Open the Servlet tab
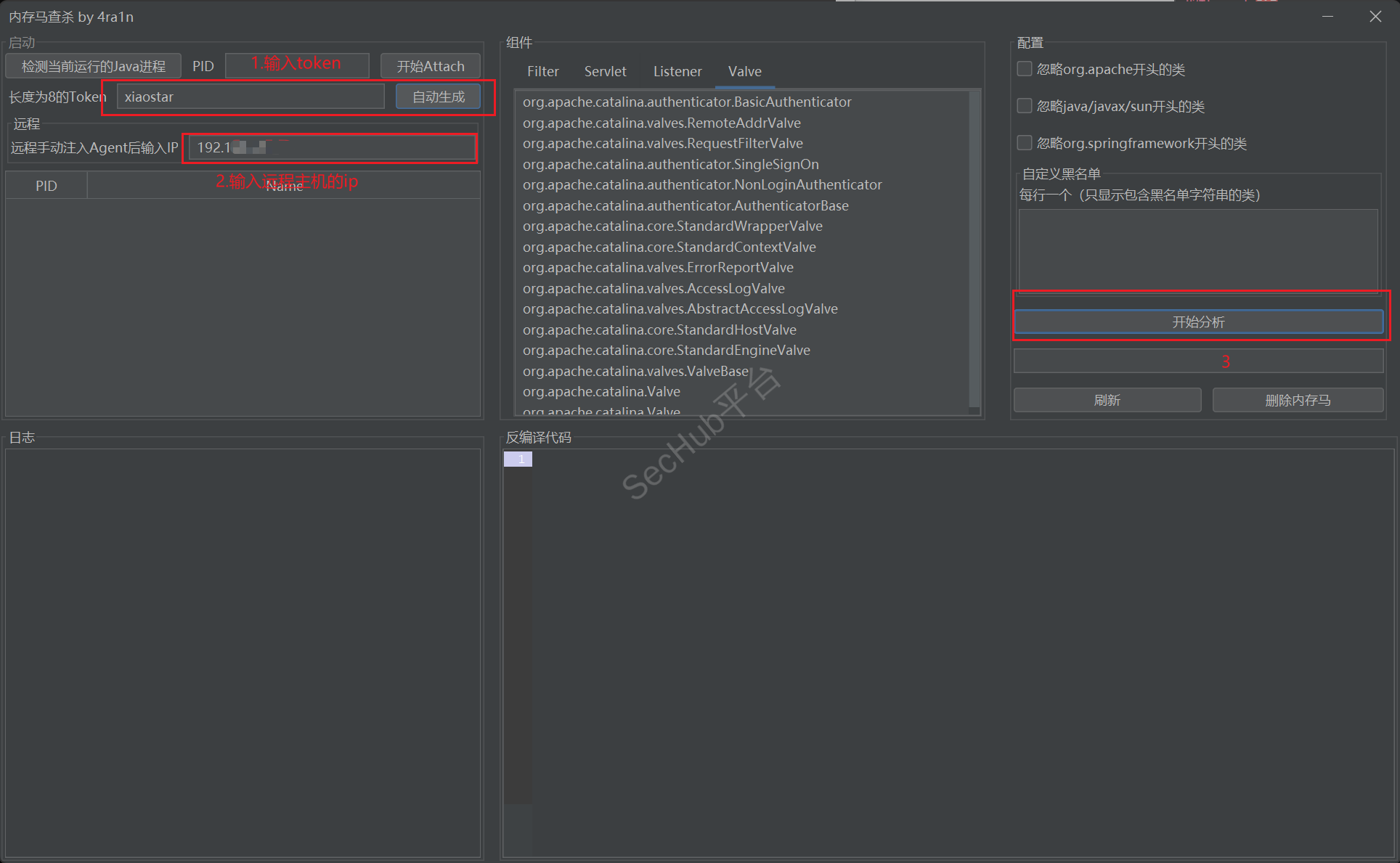This screenshot has height=863, width=1400. [605, 71]
